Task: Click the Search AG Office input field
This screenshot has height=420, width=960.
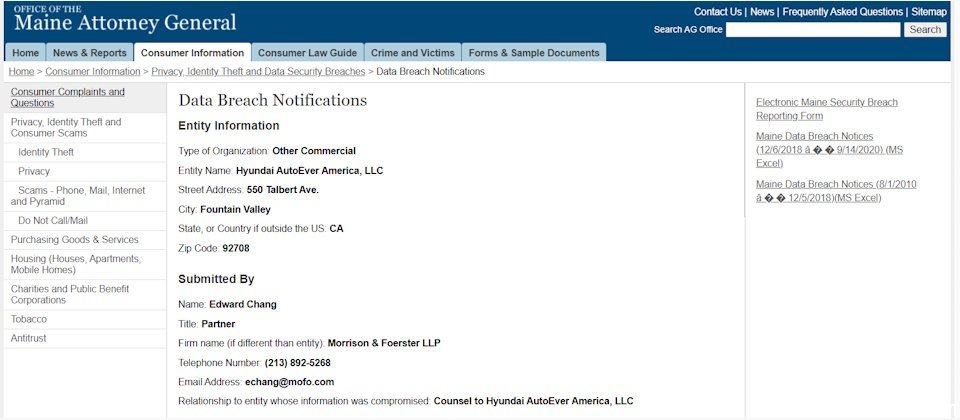Action: (812, 30)
